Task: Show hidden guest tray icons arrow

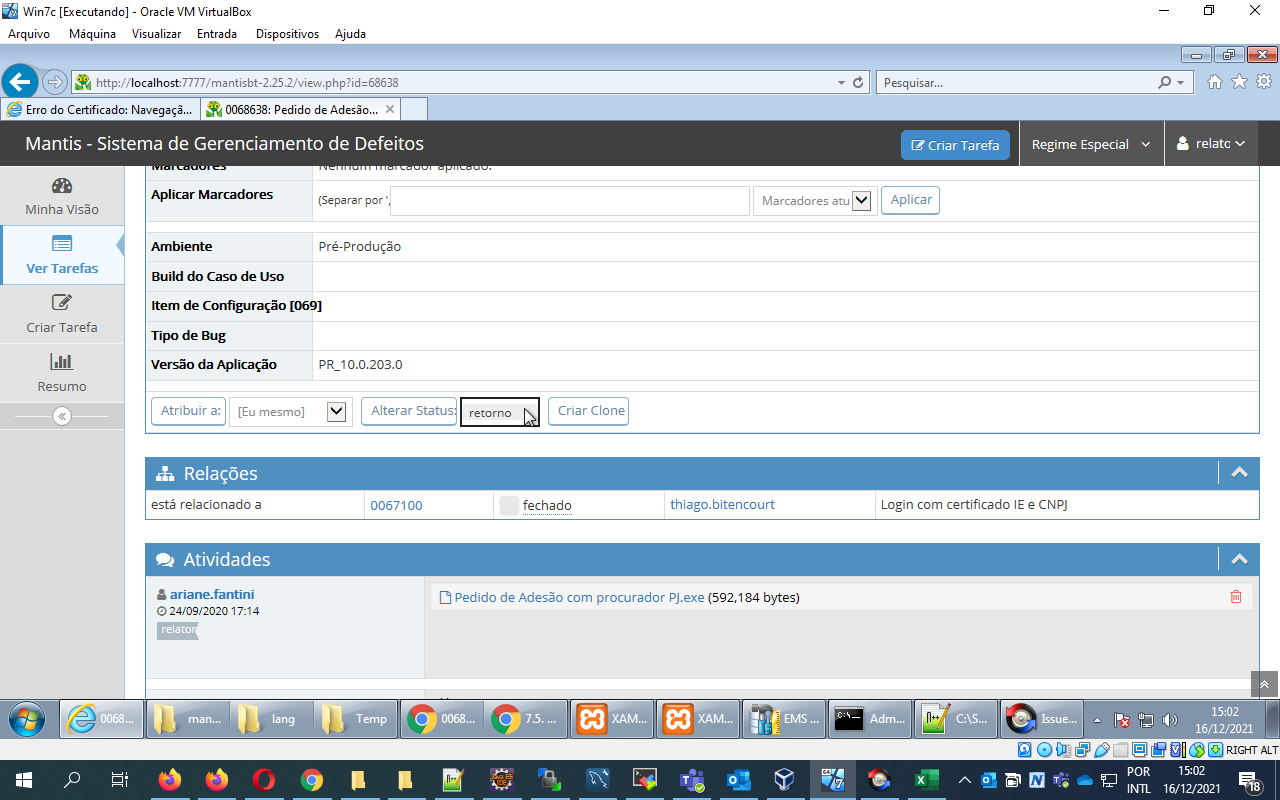Action: pos(1097,720)
